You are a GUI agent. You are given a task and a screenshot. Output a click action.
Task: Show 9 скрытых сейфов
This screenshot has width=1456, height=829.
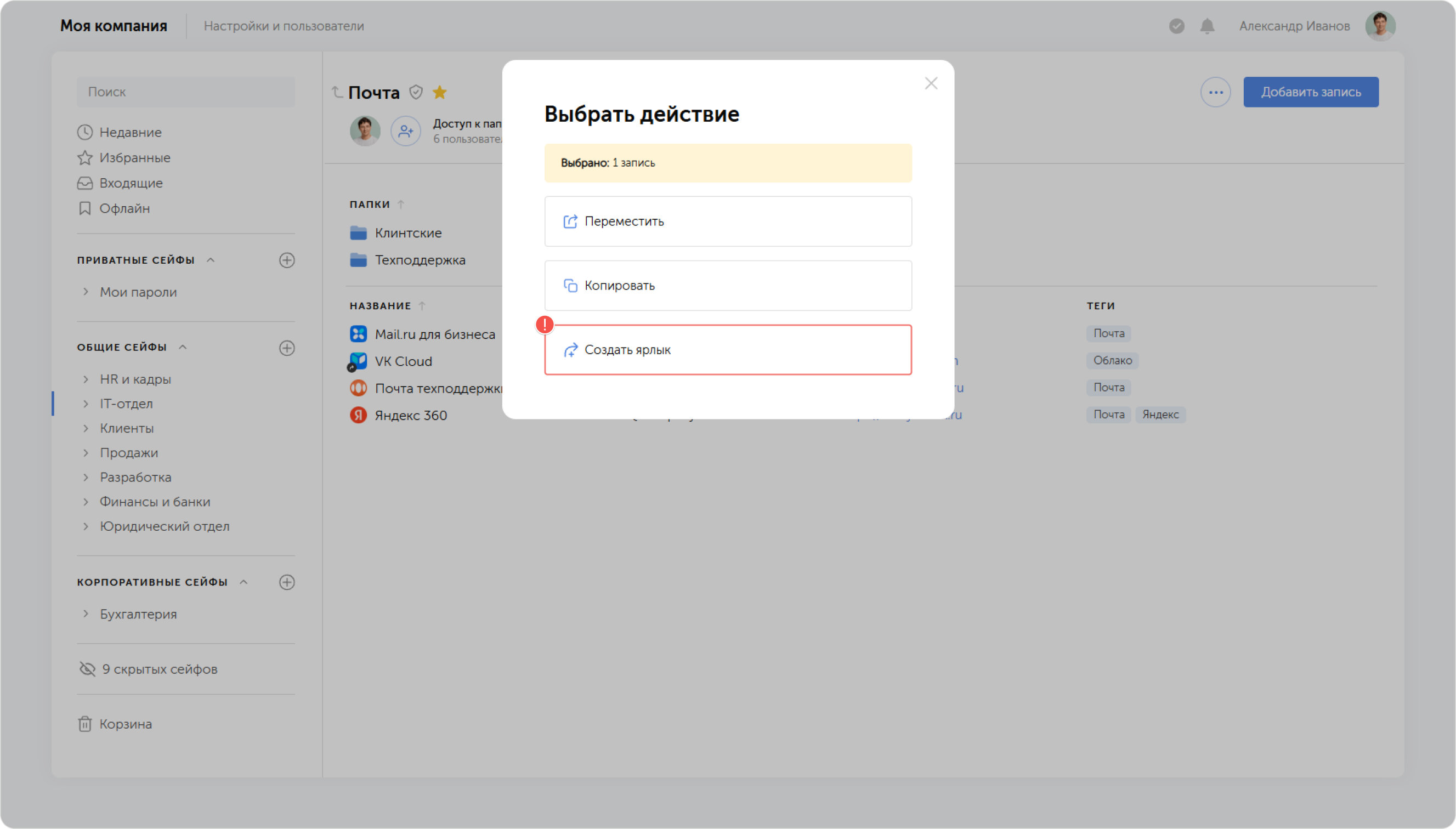point(148,669)
